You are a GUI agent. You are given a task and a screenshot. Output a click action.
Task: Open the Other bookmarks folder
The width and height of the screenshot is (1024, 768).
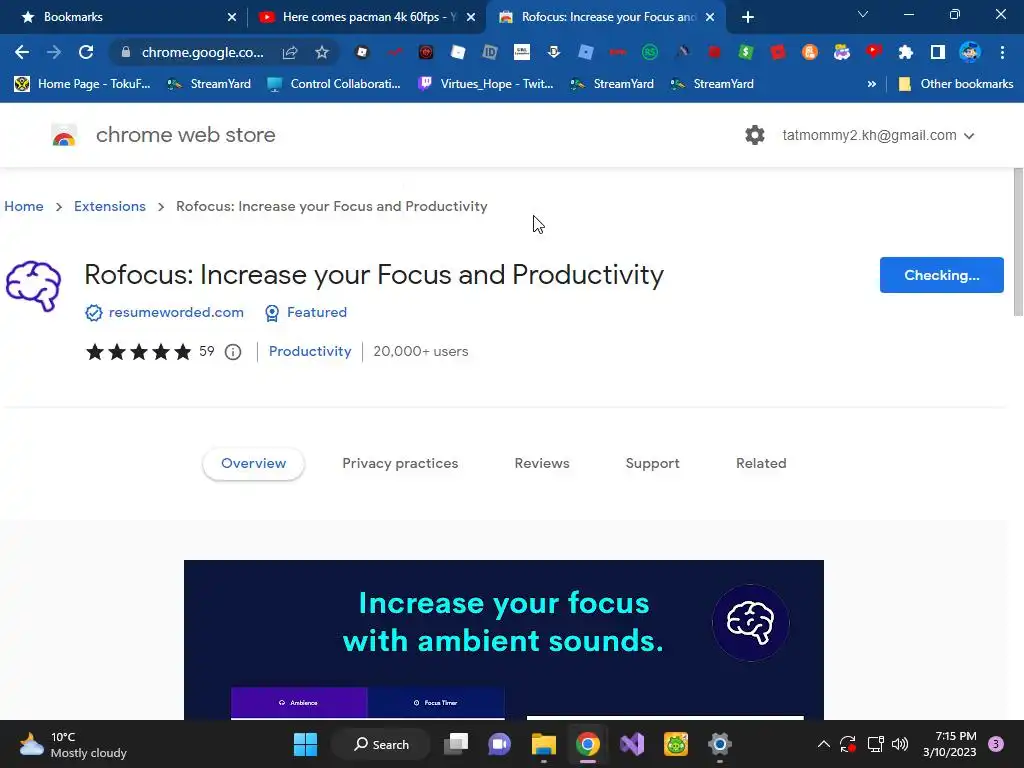point(956,84)
